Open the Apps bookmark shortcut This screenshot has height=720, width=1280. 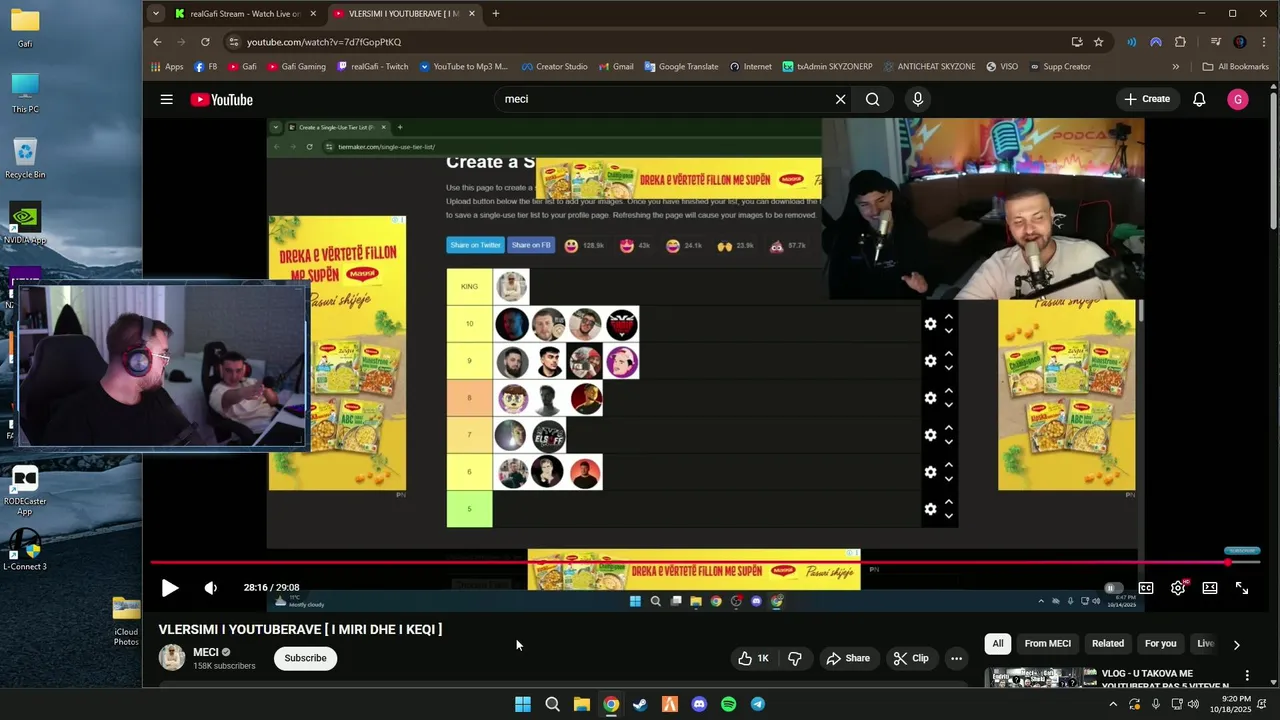click(167, 67)
